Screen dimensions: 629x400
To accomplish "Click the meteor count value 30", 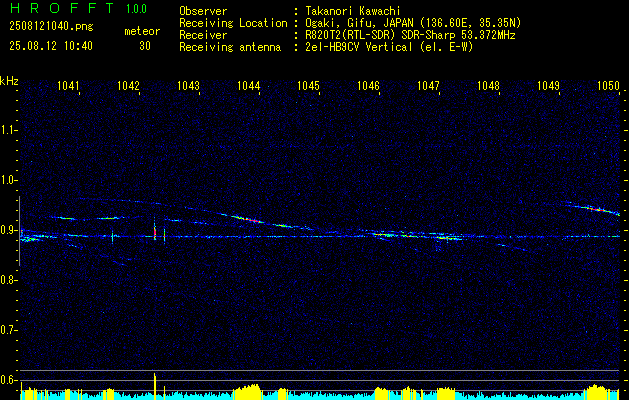I will coord(145,46).
